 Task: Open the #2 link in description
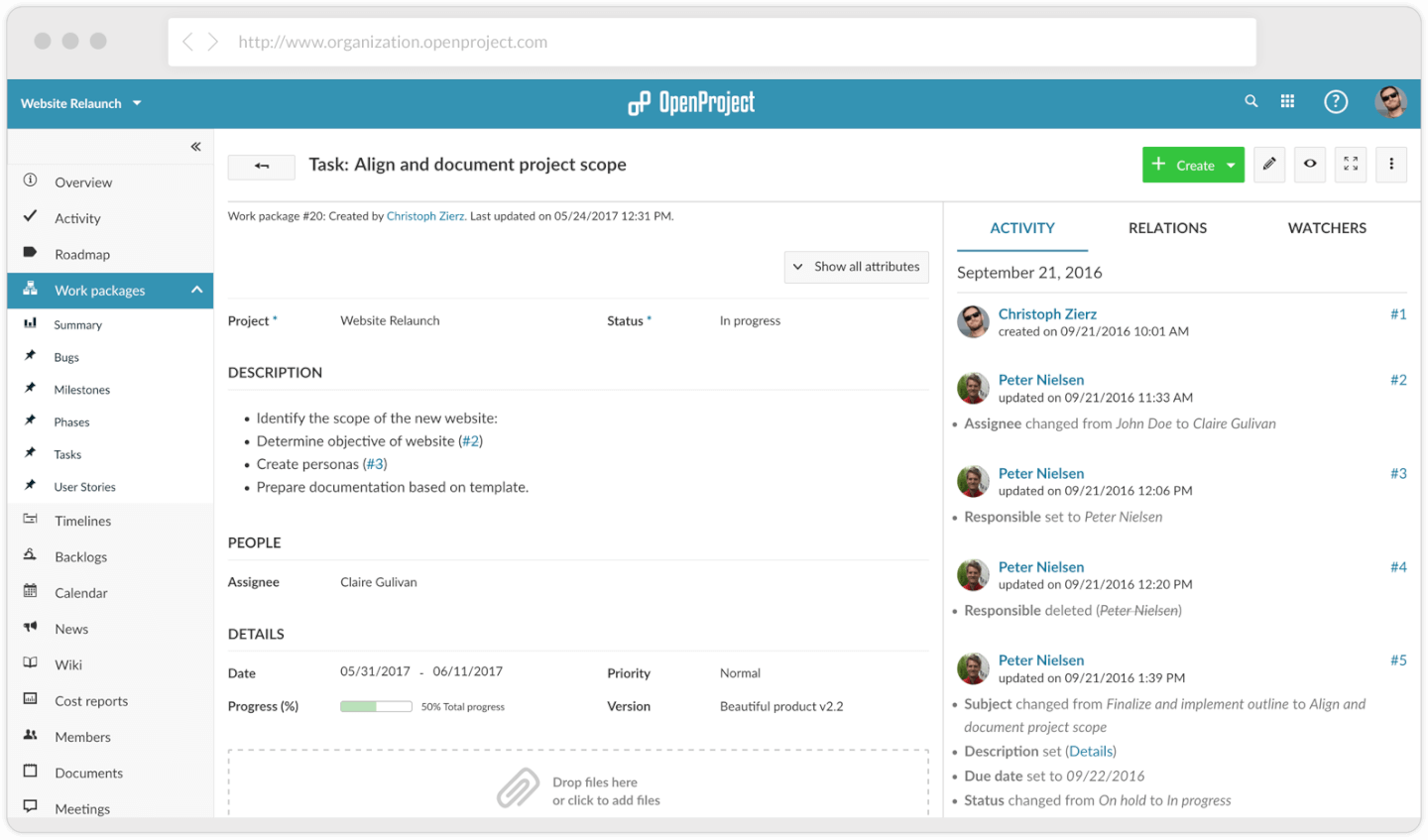(x=470, y=441)
